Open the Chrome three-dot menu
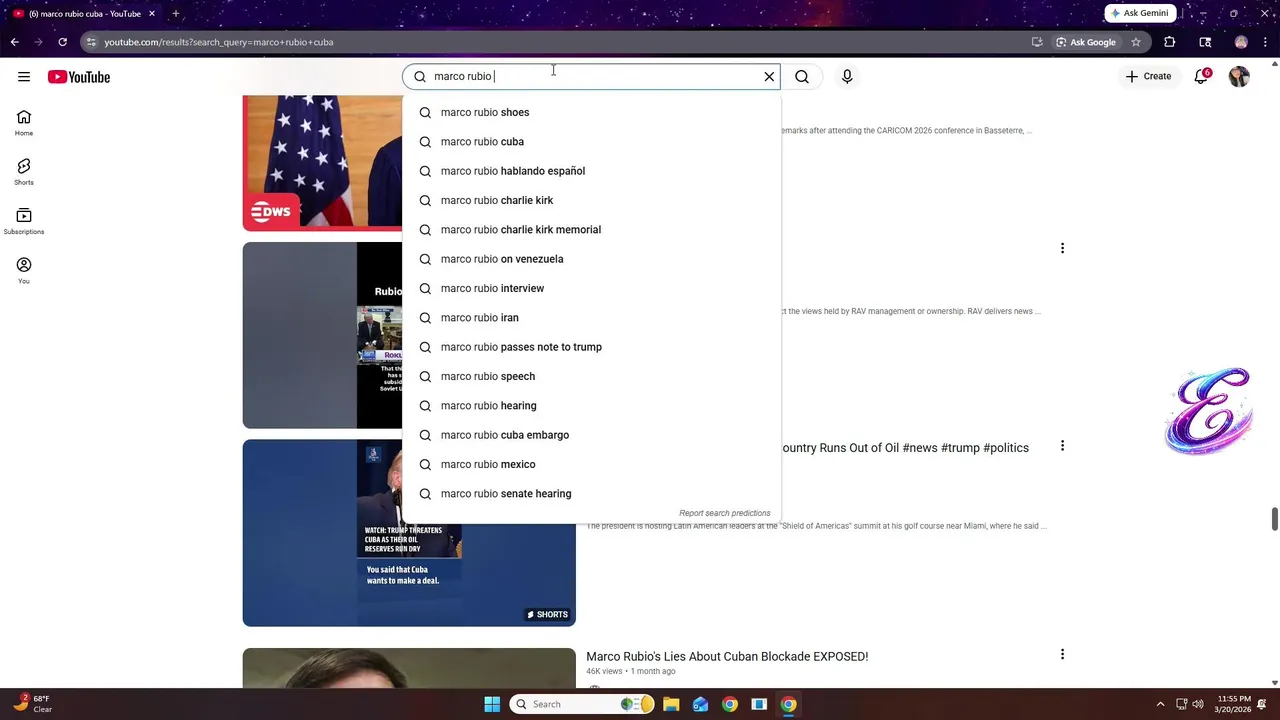 point(1265,42)
